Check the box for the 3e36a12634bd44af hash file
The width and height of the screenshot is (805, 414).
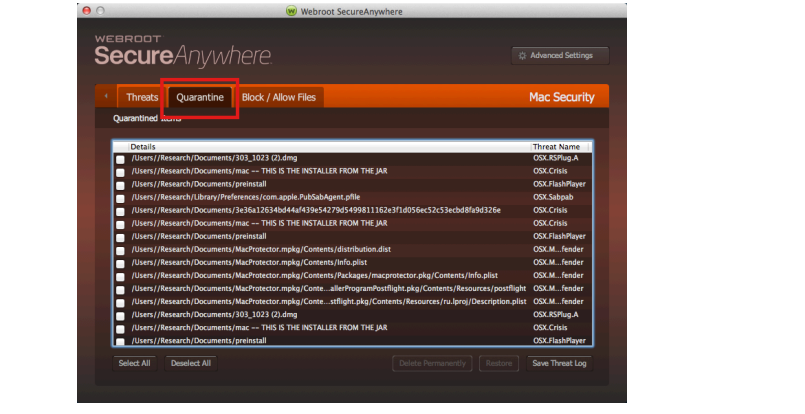click(x=120, y=211)
